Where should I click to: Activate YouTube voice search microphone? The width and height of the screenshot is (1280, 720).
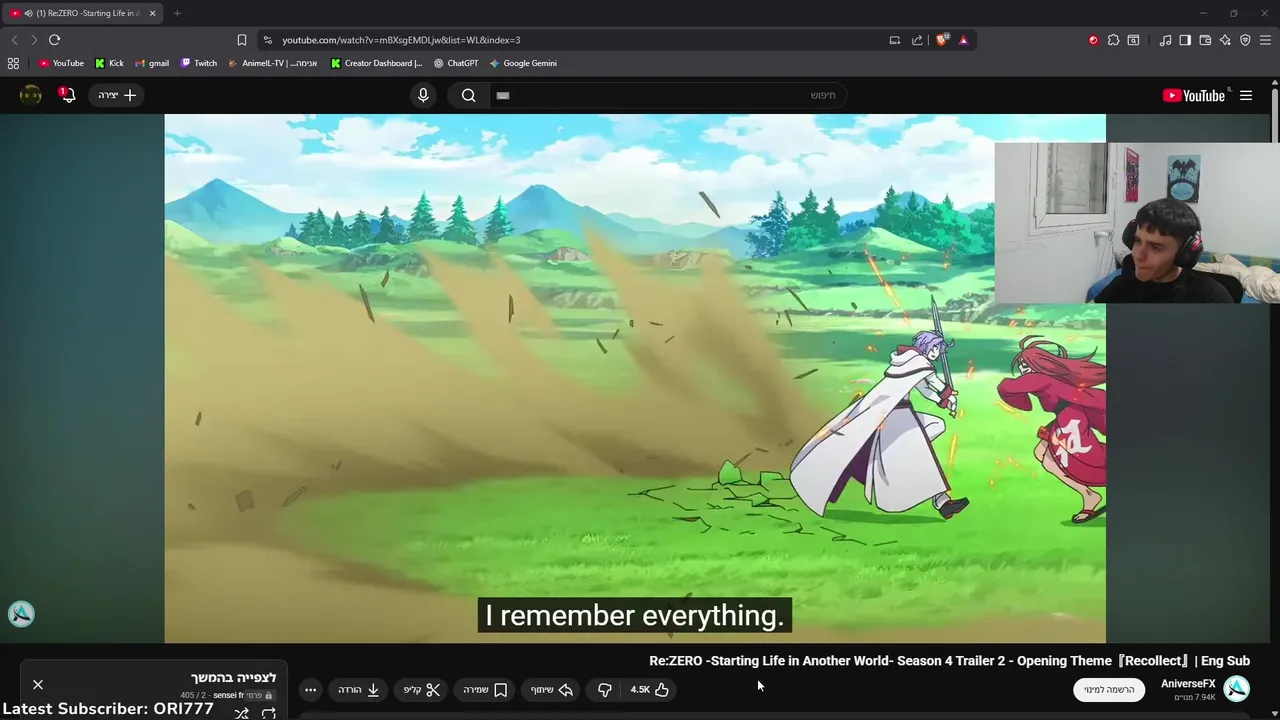tap(423, 95)
